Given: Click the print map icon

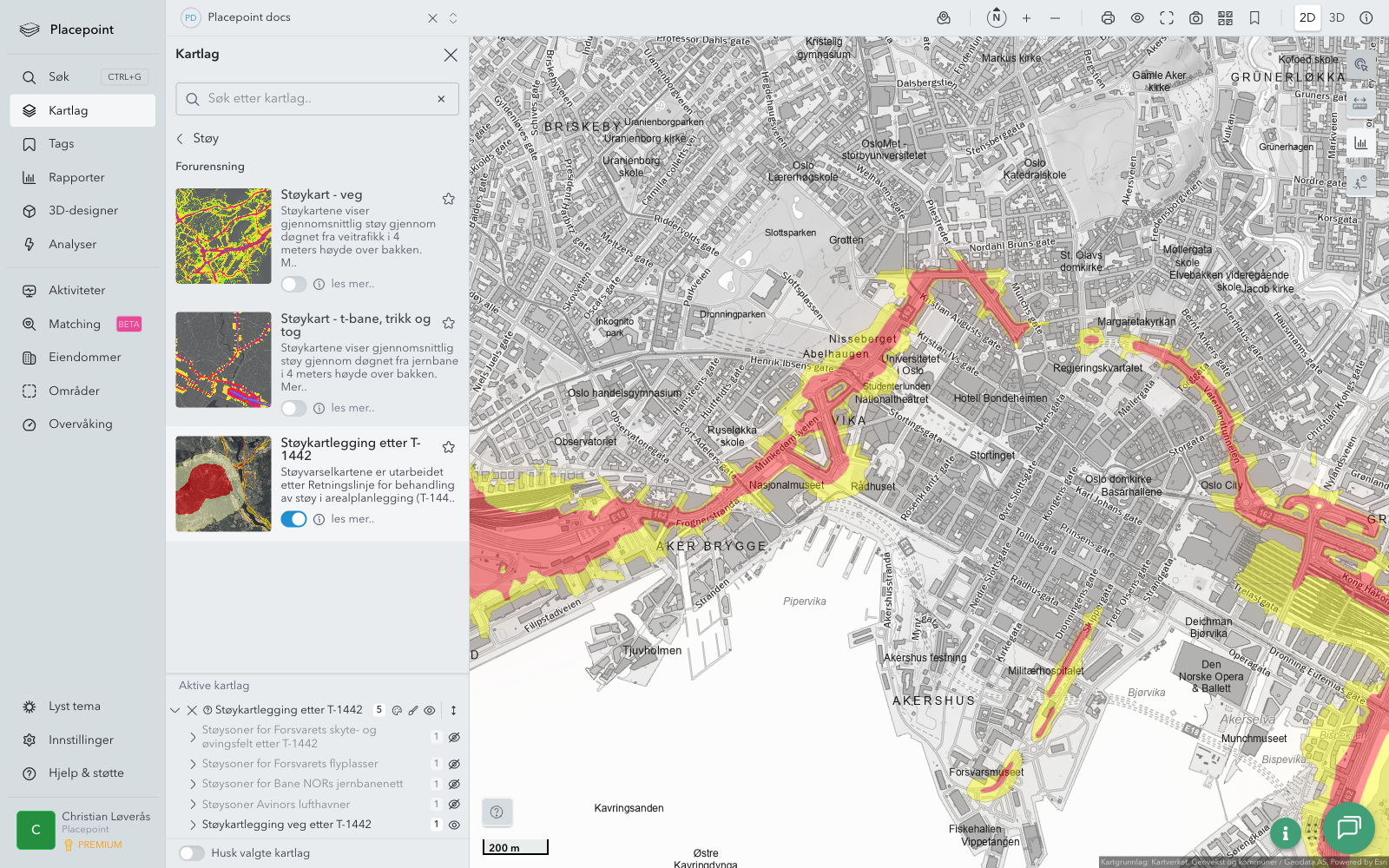Looking at the screenshot, I should pyautogui.click(x=1108, y=18).
